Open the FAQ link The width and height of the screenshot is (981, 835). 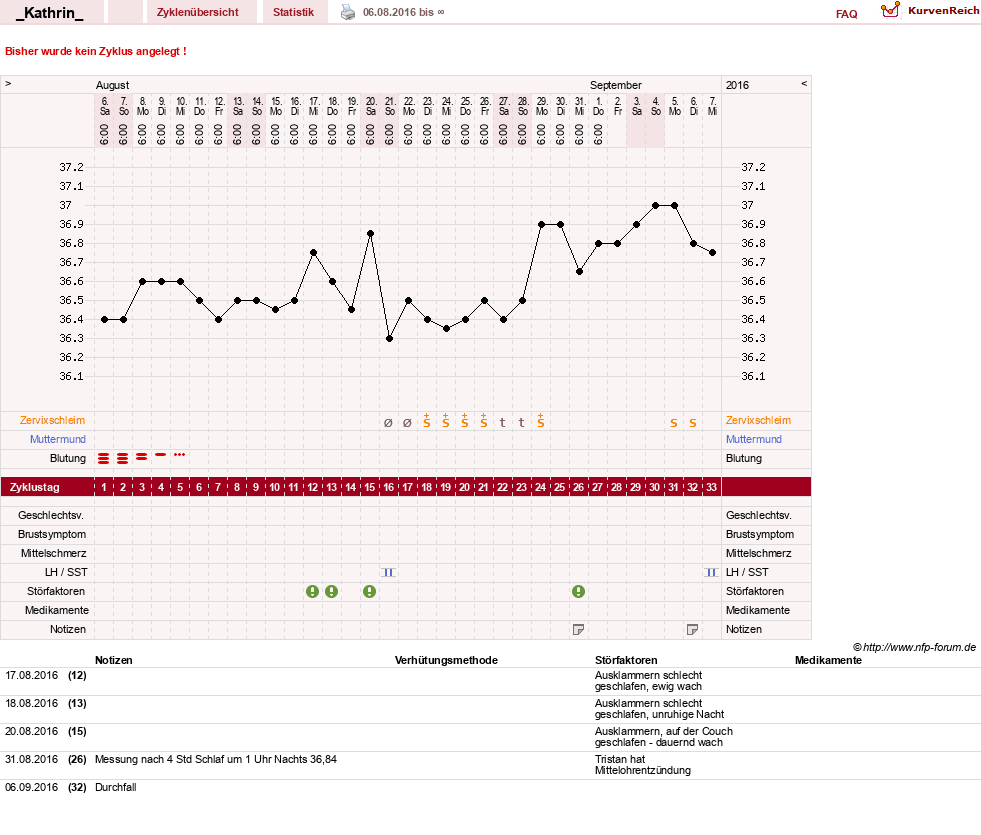(x=846, y=14)
